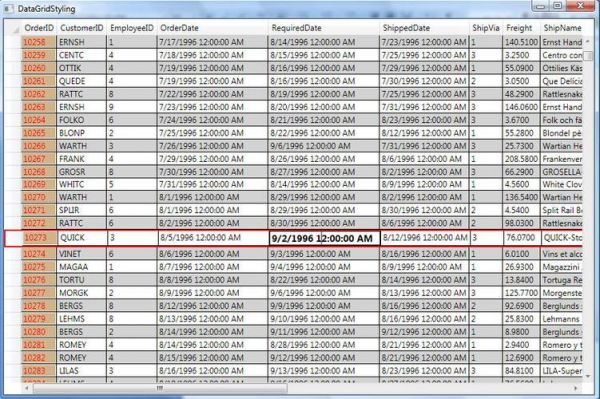Click the ShipVia column header
The height and width of the screenshot is (399, 600).
486,28
